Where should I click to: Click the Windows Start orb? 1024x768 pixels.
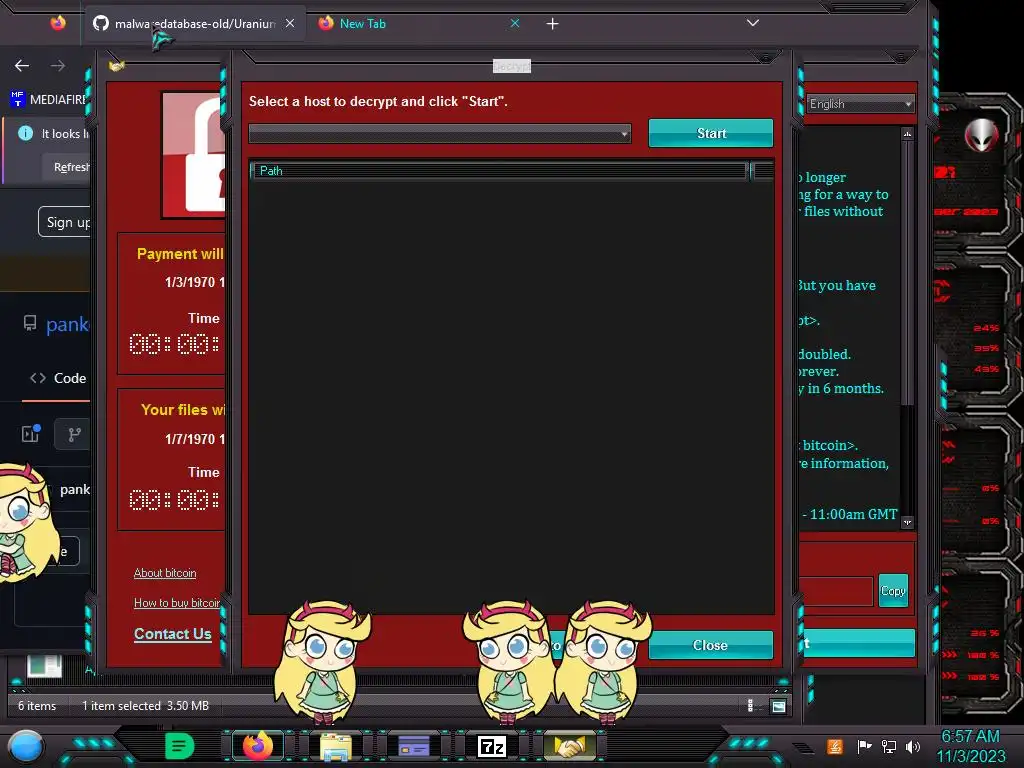26,746
